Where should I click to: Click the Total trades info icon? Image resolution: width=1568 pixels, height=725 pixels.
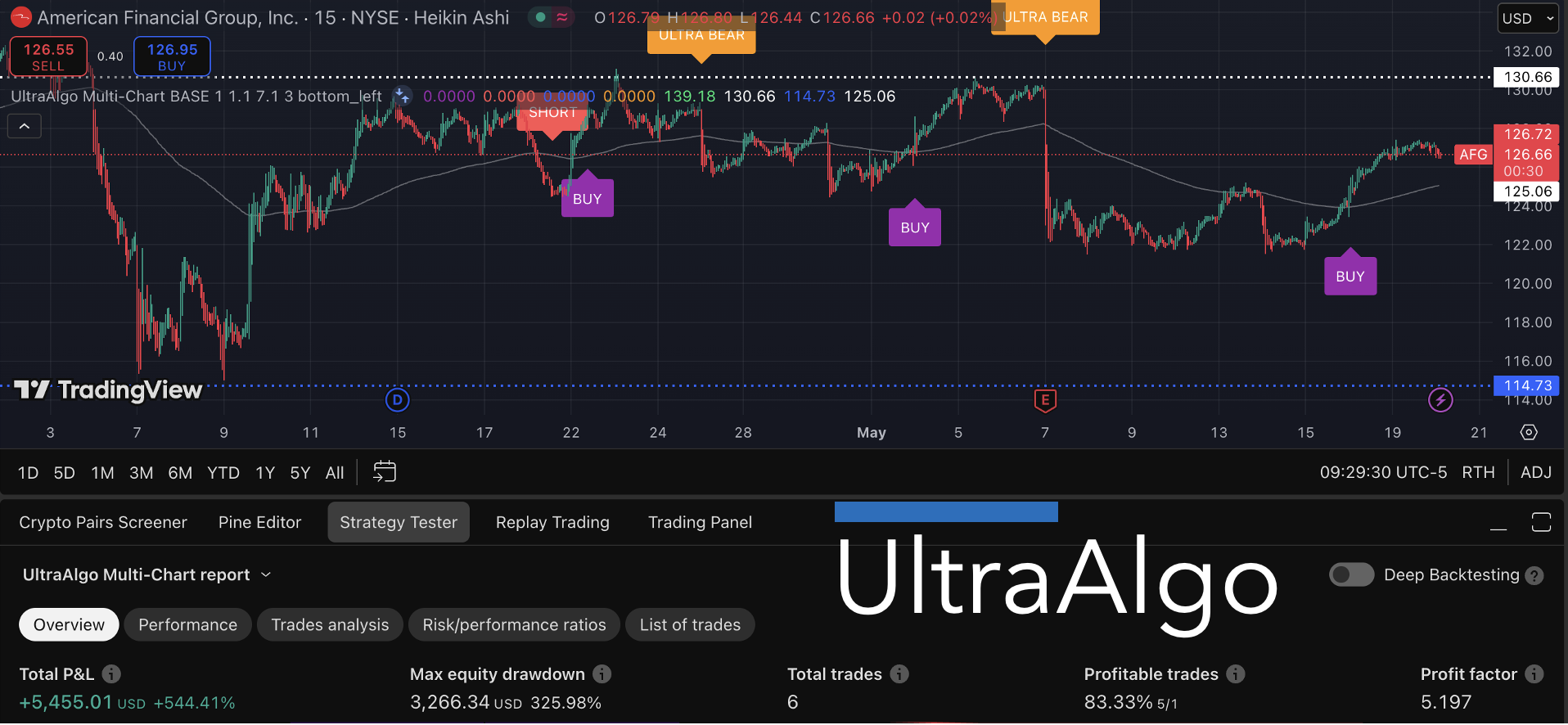899,673
